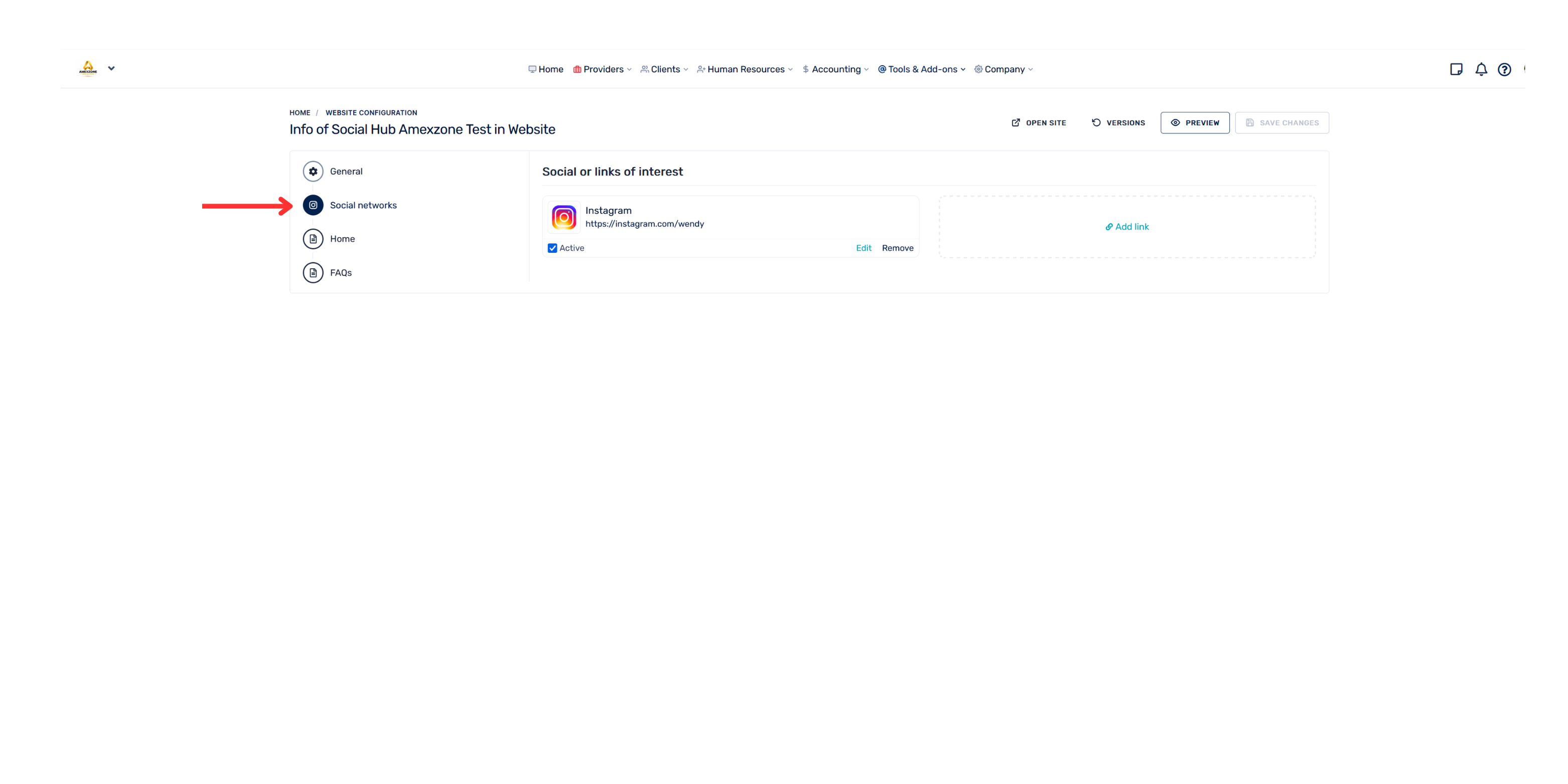Screen dimensions: 1568x784
Task: Click the FAQs document circle icon
Action: click(313, 273)
